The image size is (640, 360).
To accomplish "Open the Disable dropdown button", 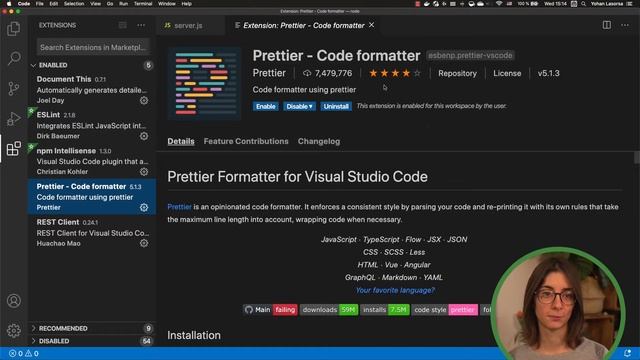I will 300,107.
